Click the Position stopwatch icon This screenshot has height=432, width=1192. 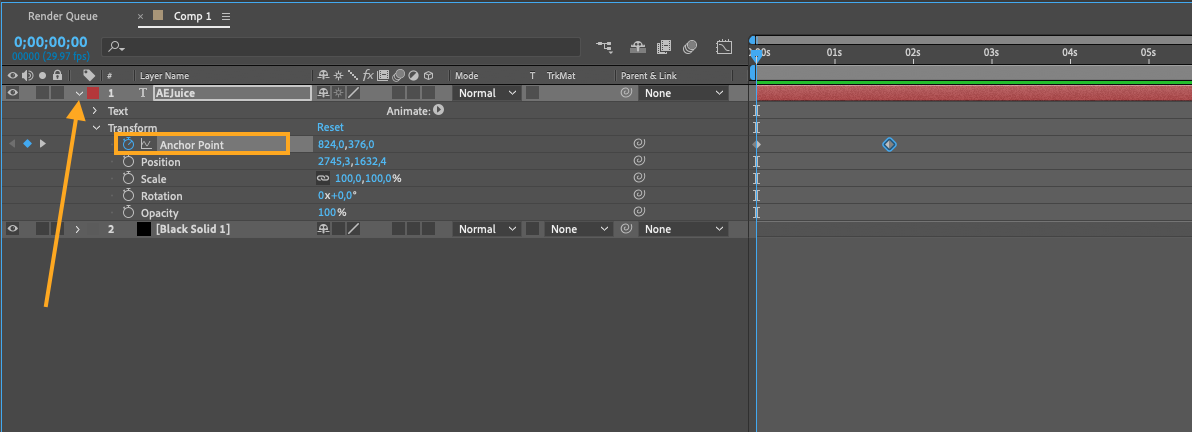pos(128,162)
